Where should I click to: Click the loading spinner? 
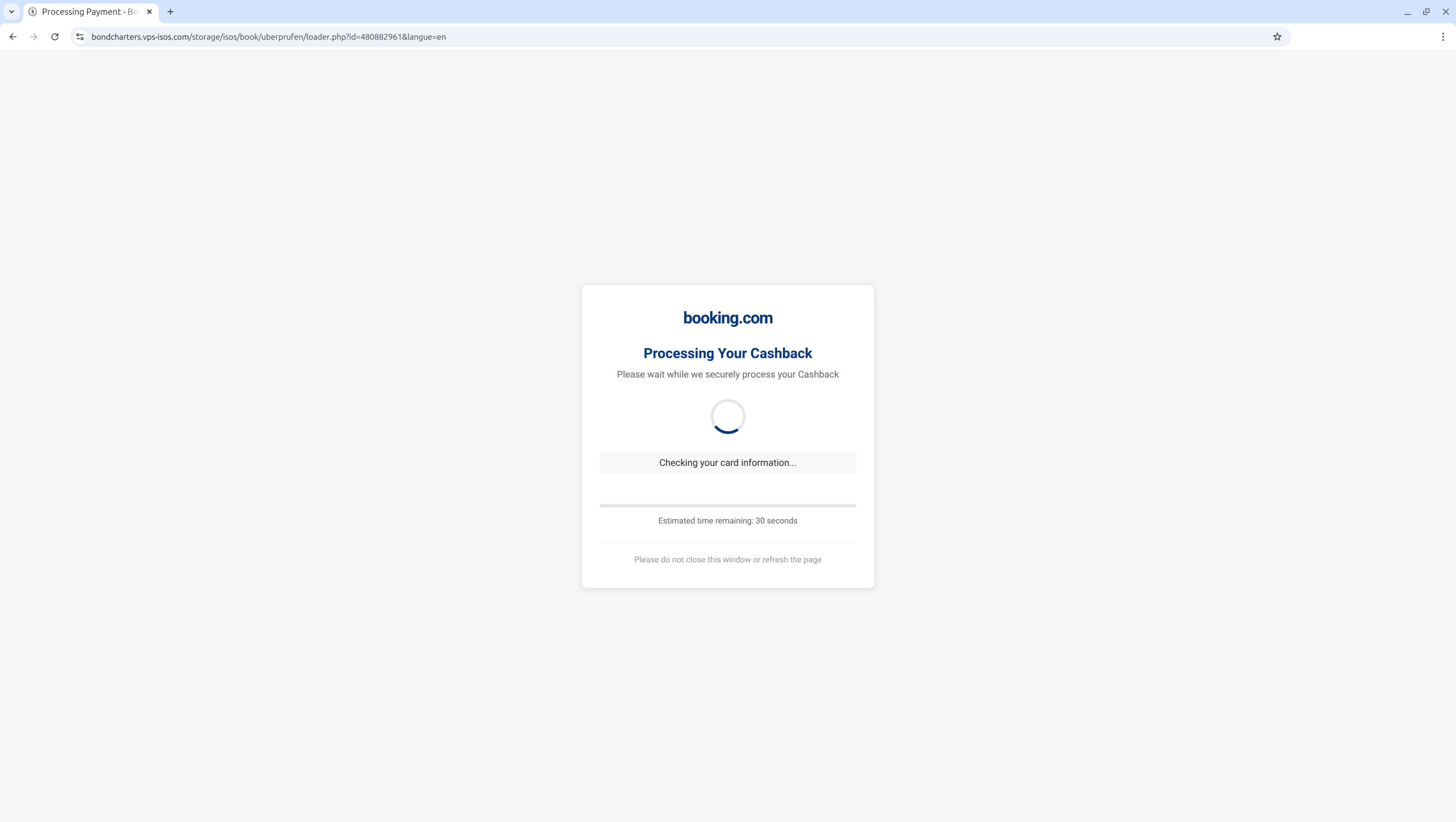[728, 417]
